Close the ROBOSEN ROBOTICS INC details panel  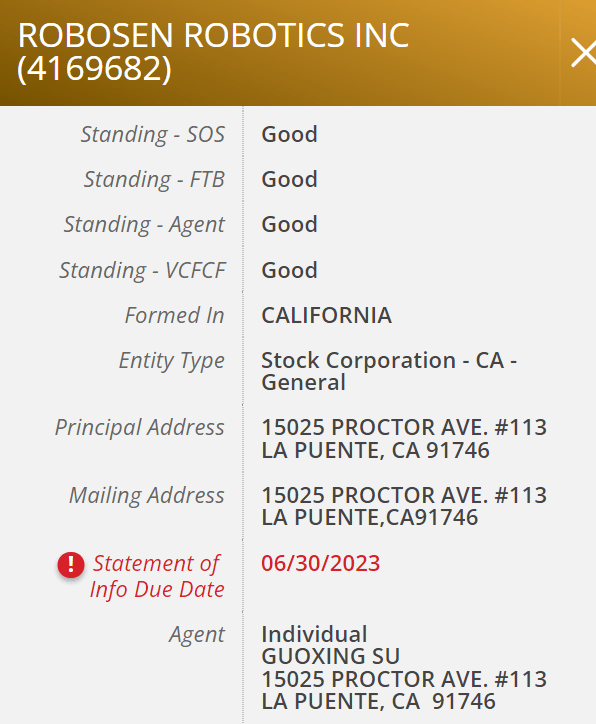pyautogui.click(x=584, y=53)
